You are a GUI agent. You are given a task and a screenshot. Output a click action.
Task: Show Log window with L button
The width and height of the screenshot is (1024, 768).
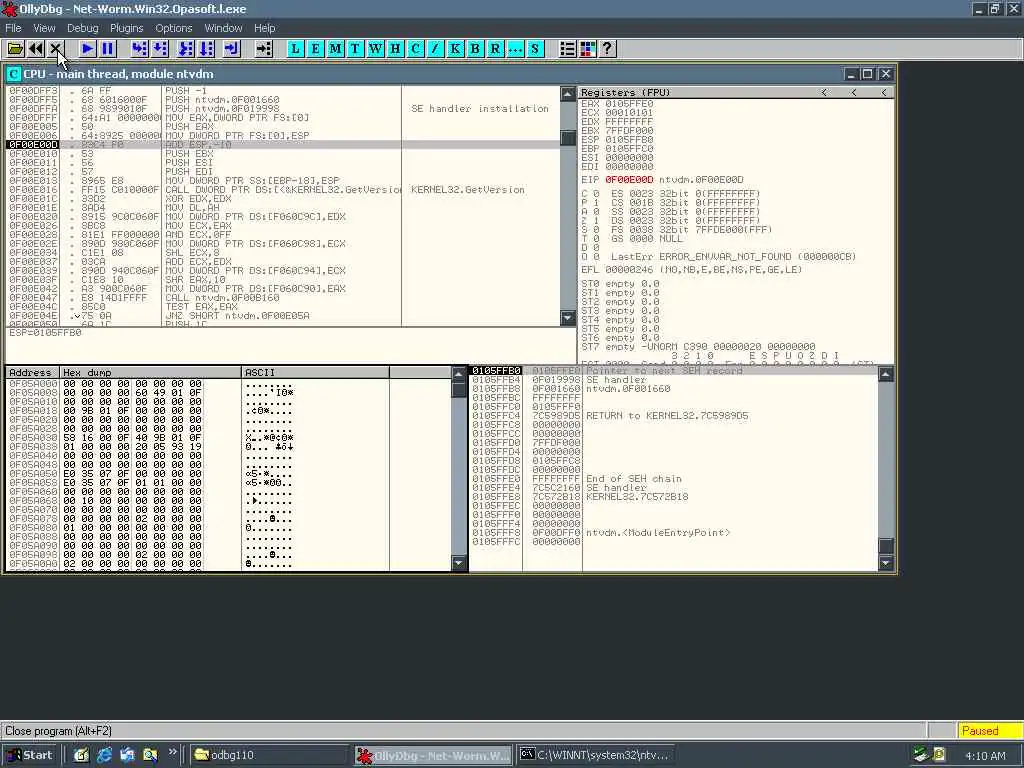tap(296, 49)
